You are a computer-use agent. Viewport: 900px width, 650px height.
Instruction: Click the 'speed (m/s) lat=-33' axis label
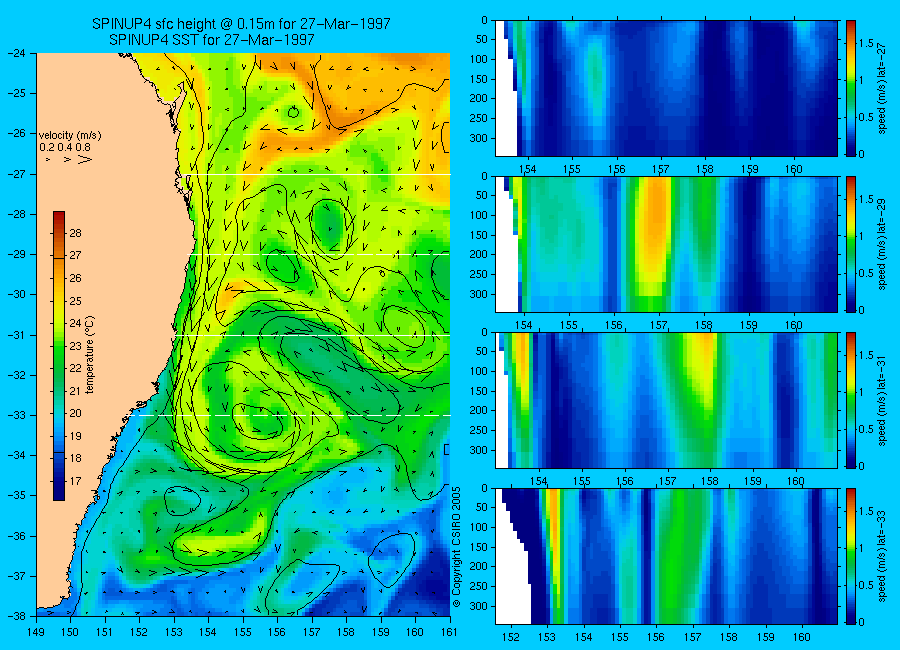click(x=883, y=556)
